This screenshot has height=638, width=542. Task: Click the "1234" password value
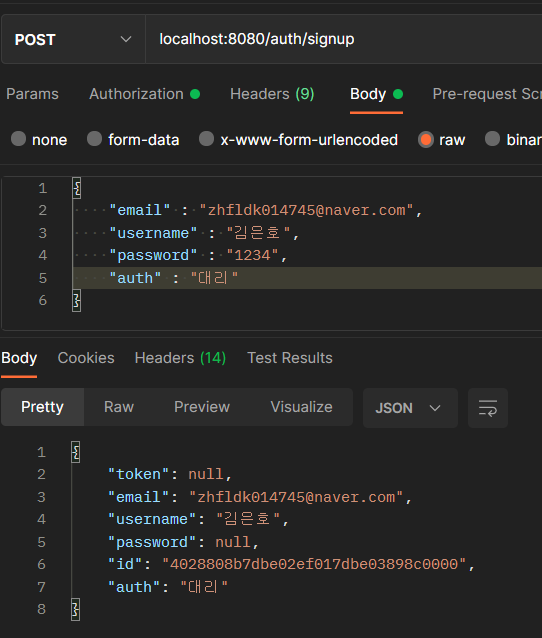252,256
